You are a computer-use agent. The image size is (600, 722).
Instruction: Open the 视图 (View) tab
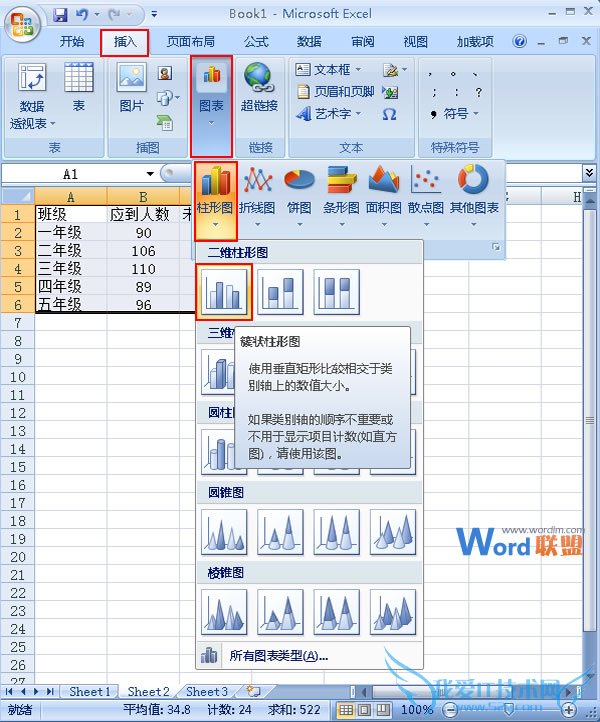(415, 42)
